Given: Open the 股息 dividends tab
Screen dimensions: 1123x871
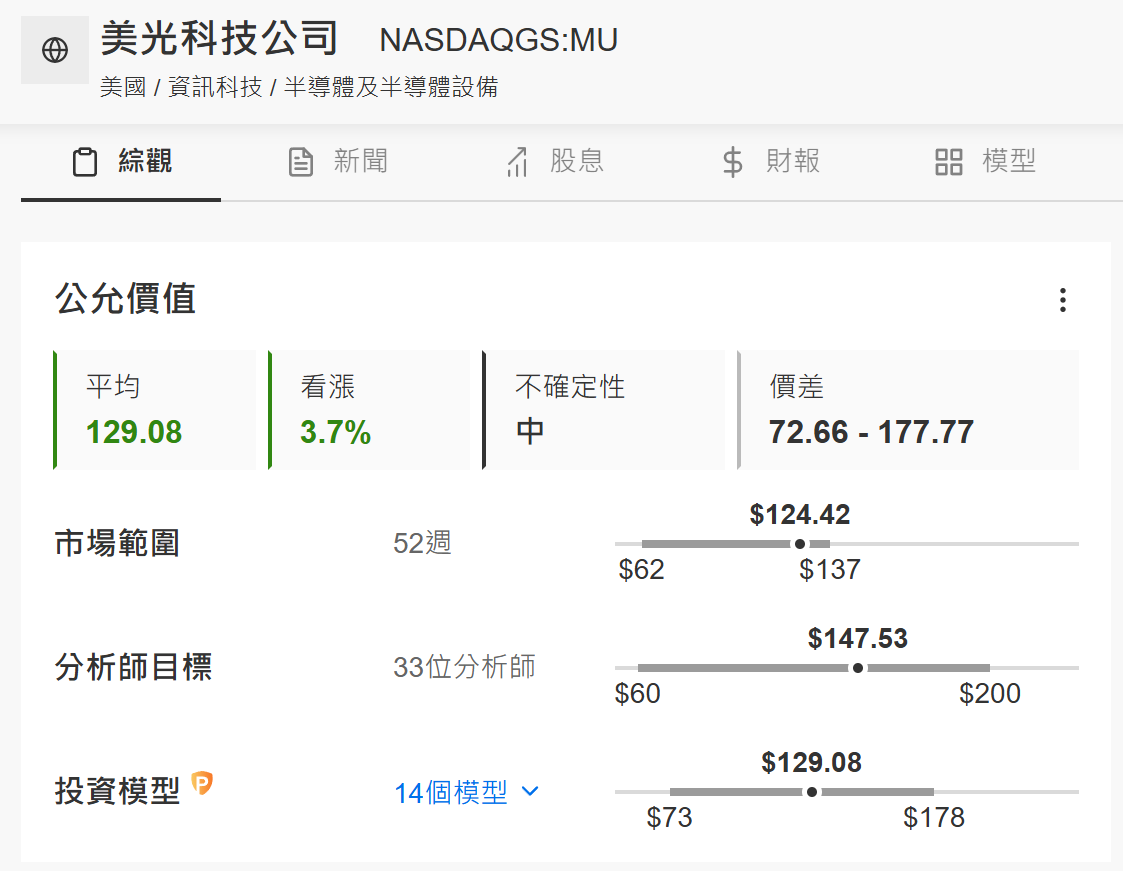Looking at the screenshot, I should [x=554, y=162].
